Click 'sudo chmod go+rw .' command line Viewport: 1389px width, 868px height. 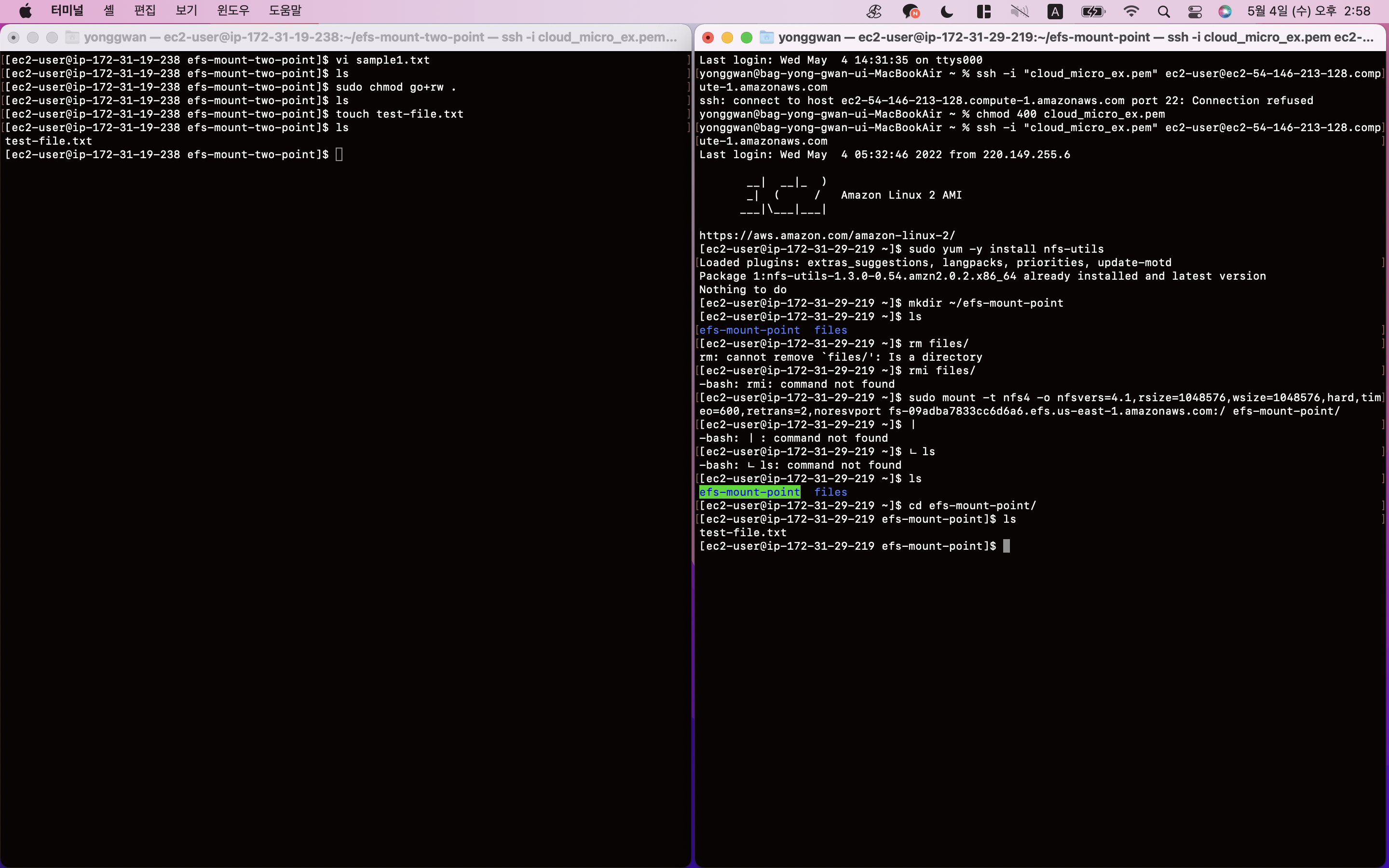pyautogui.click(x=396, y=87)
